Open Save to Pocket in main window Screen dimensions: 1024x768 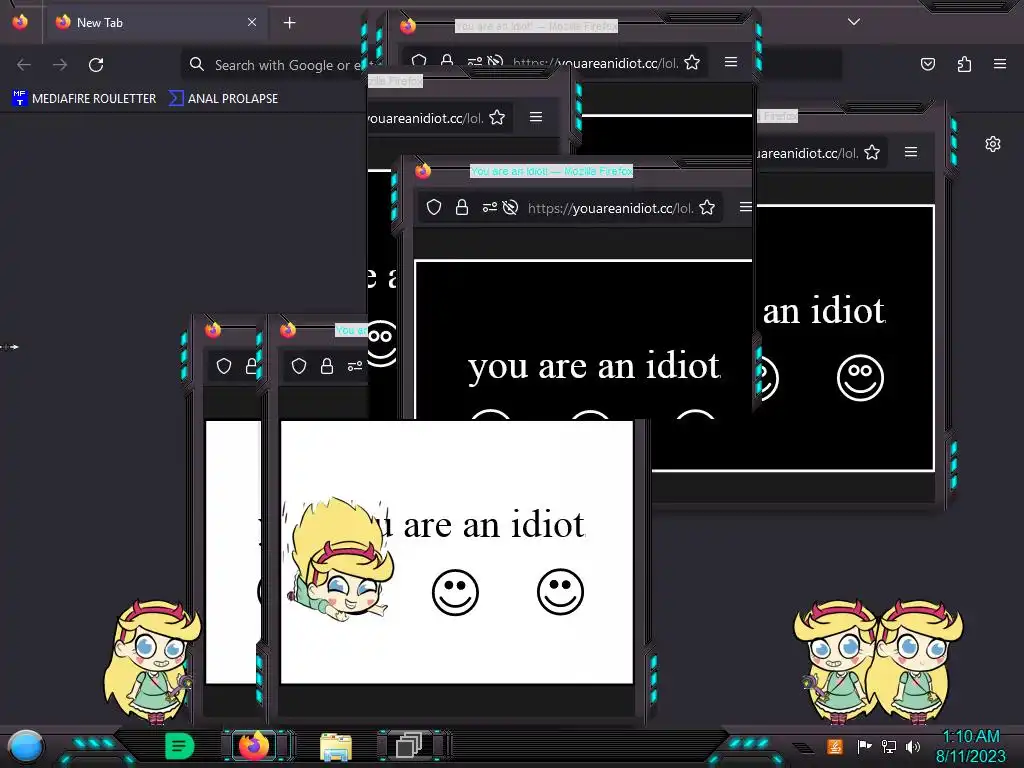[x=928, y=64]
